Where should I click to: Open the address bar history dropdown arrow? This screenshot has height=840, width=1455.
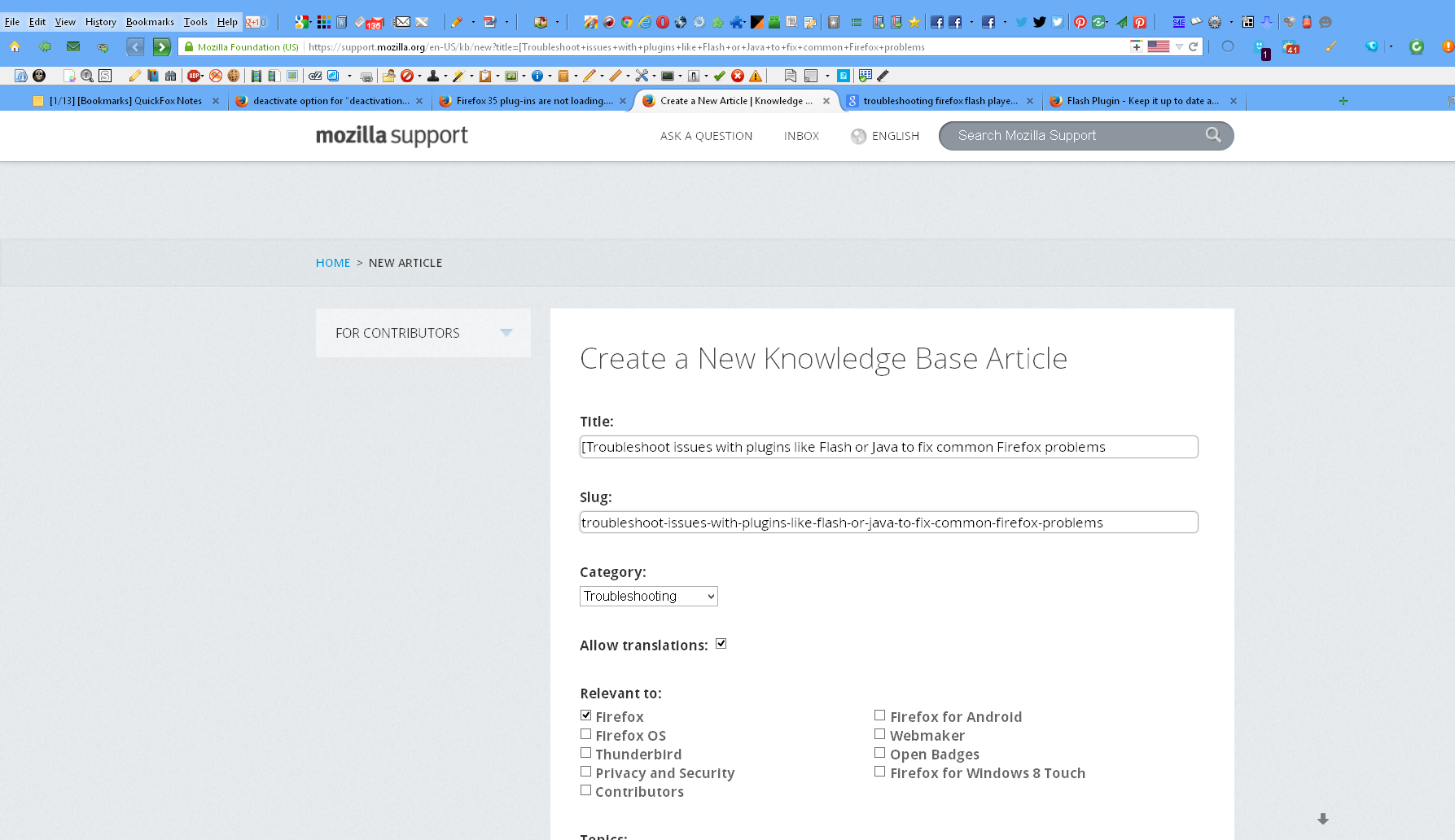(1179, 46)
